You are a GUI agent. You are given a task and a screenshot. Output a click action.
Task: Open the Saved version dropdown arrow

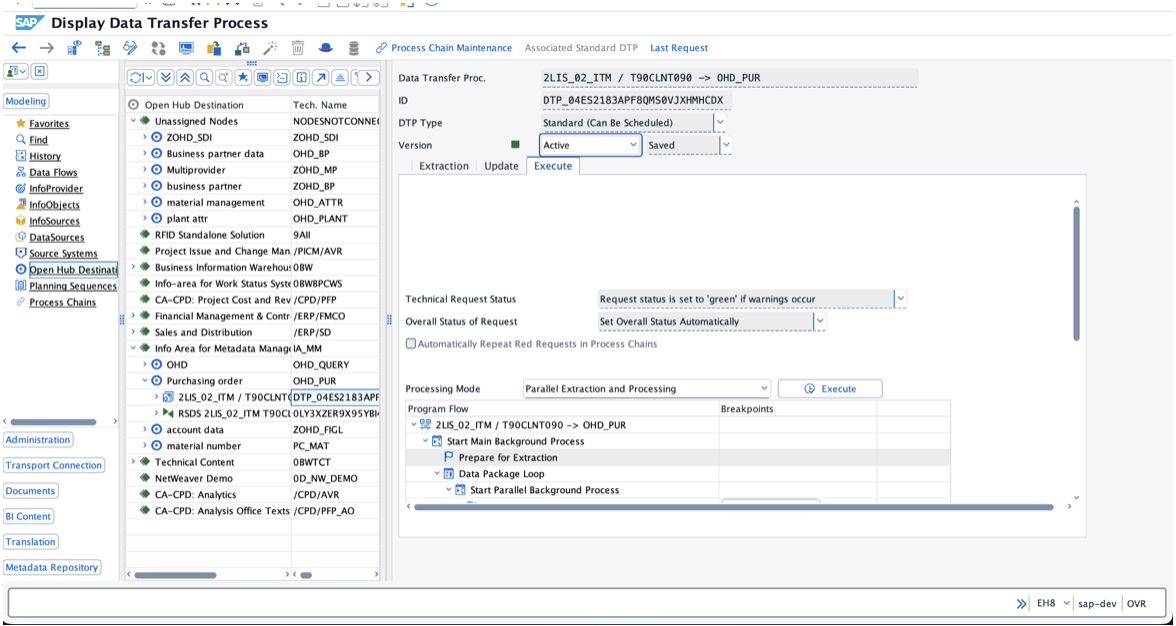tap(726, 145)
